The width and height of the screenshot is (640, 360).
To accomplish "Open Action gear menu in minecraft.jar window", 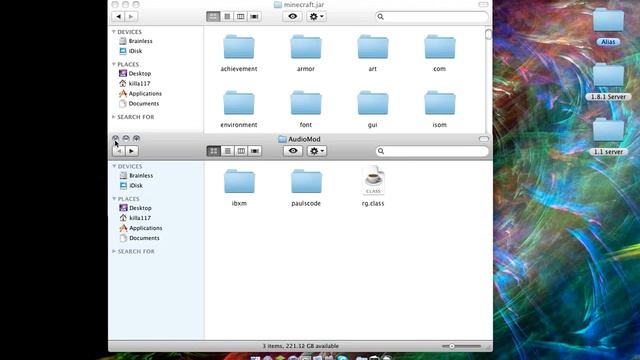I will (x=316, y=16).
